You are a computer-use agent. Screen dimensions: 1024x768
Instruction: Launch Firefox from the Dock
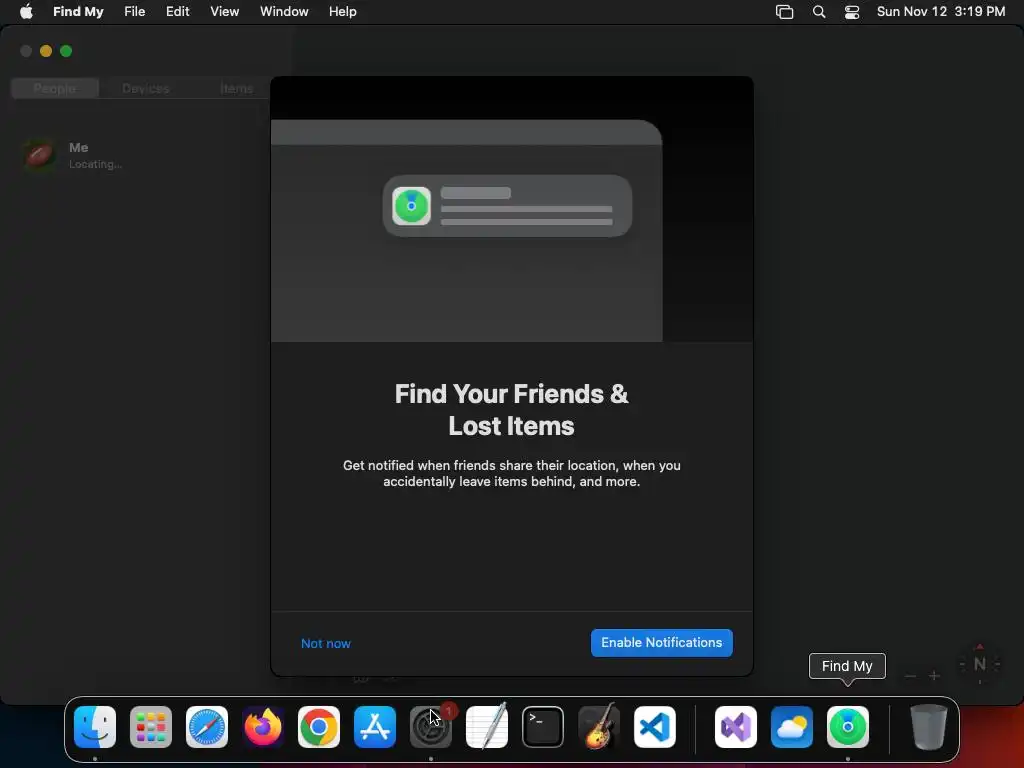point(263,727)
